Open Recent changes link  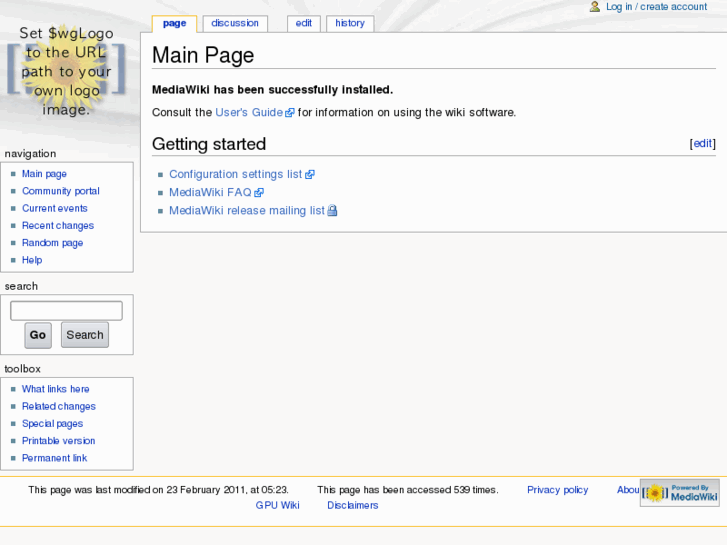coord(58,226)
